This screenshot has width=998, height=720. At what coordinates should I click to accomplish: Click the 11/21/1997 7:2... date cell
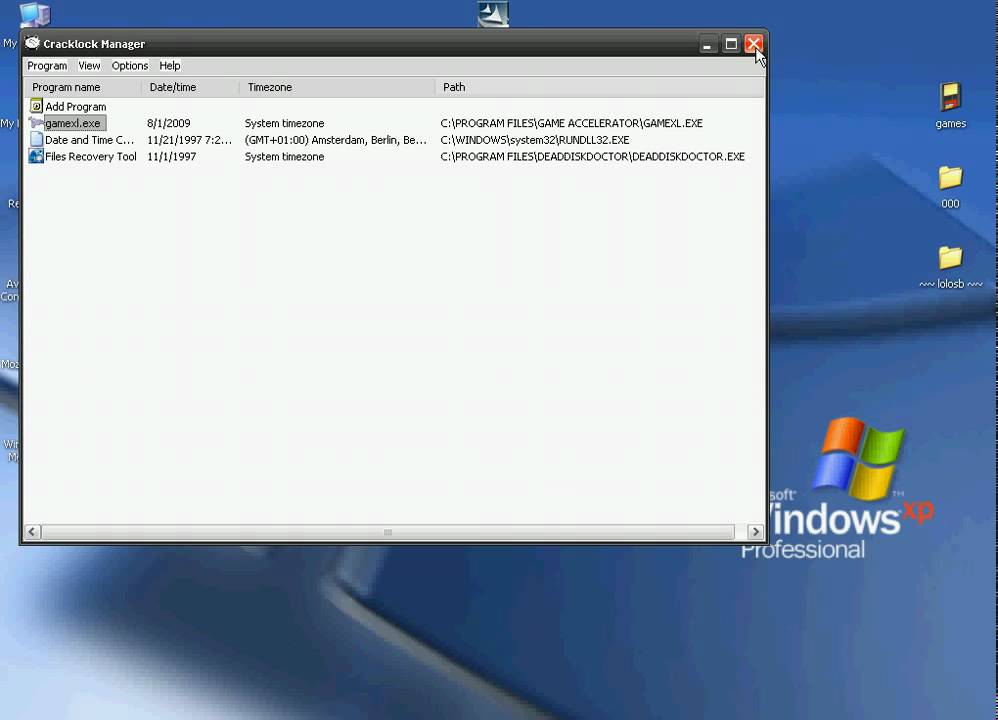pyautogui.click(x=189, y=139)
